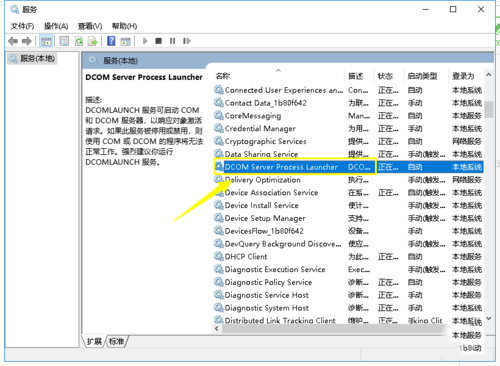Click the back arrow in toolbar
The image size is (500, 366).
pos(13,41)
